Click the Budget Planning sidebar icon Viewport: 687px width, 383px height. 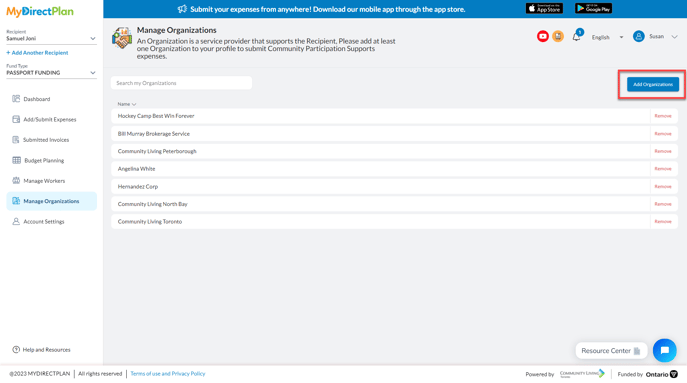(x=17, y=160)
